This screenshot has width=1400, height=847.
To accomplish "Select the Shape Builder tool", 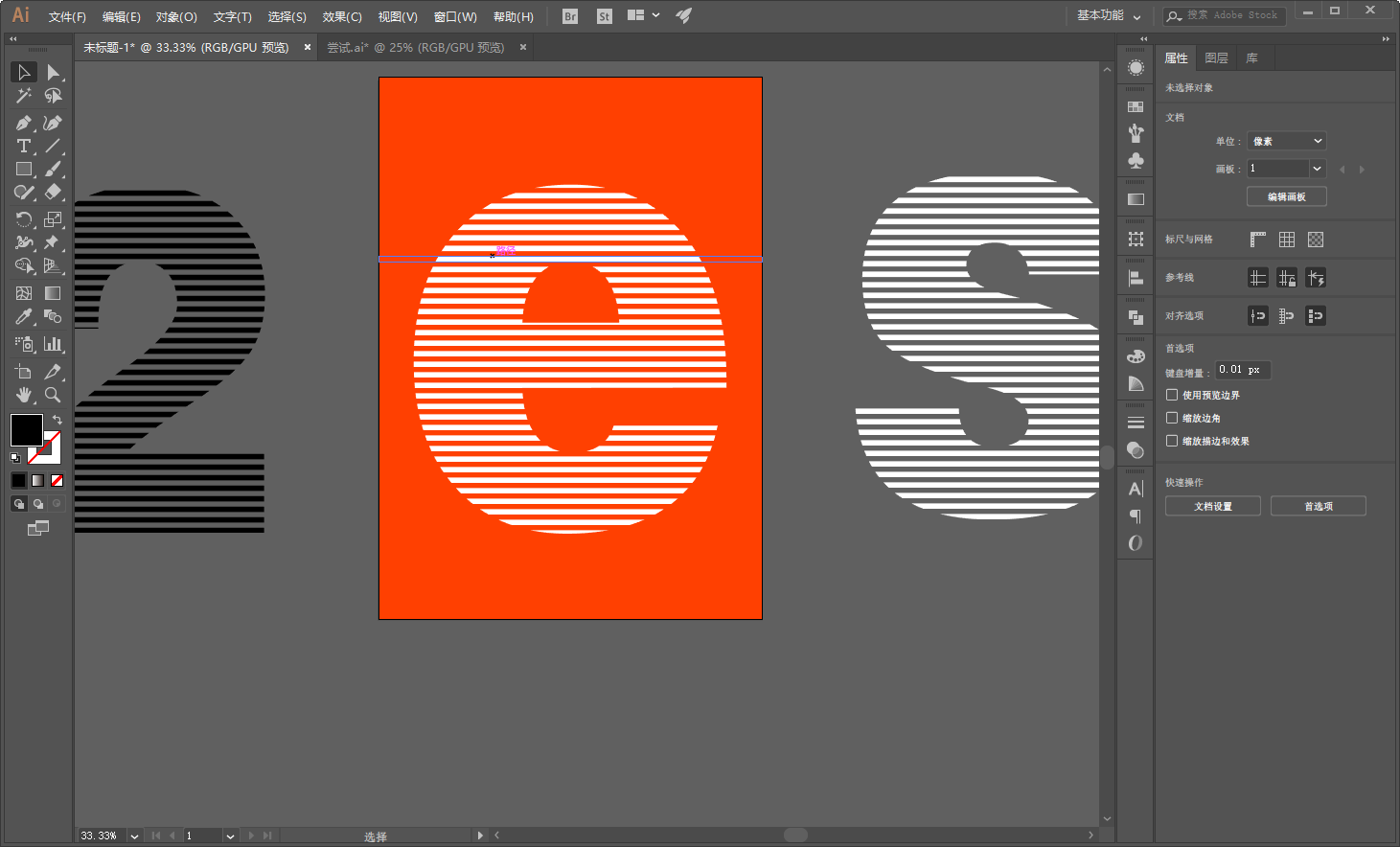I will 24,265.
